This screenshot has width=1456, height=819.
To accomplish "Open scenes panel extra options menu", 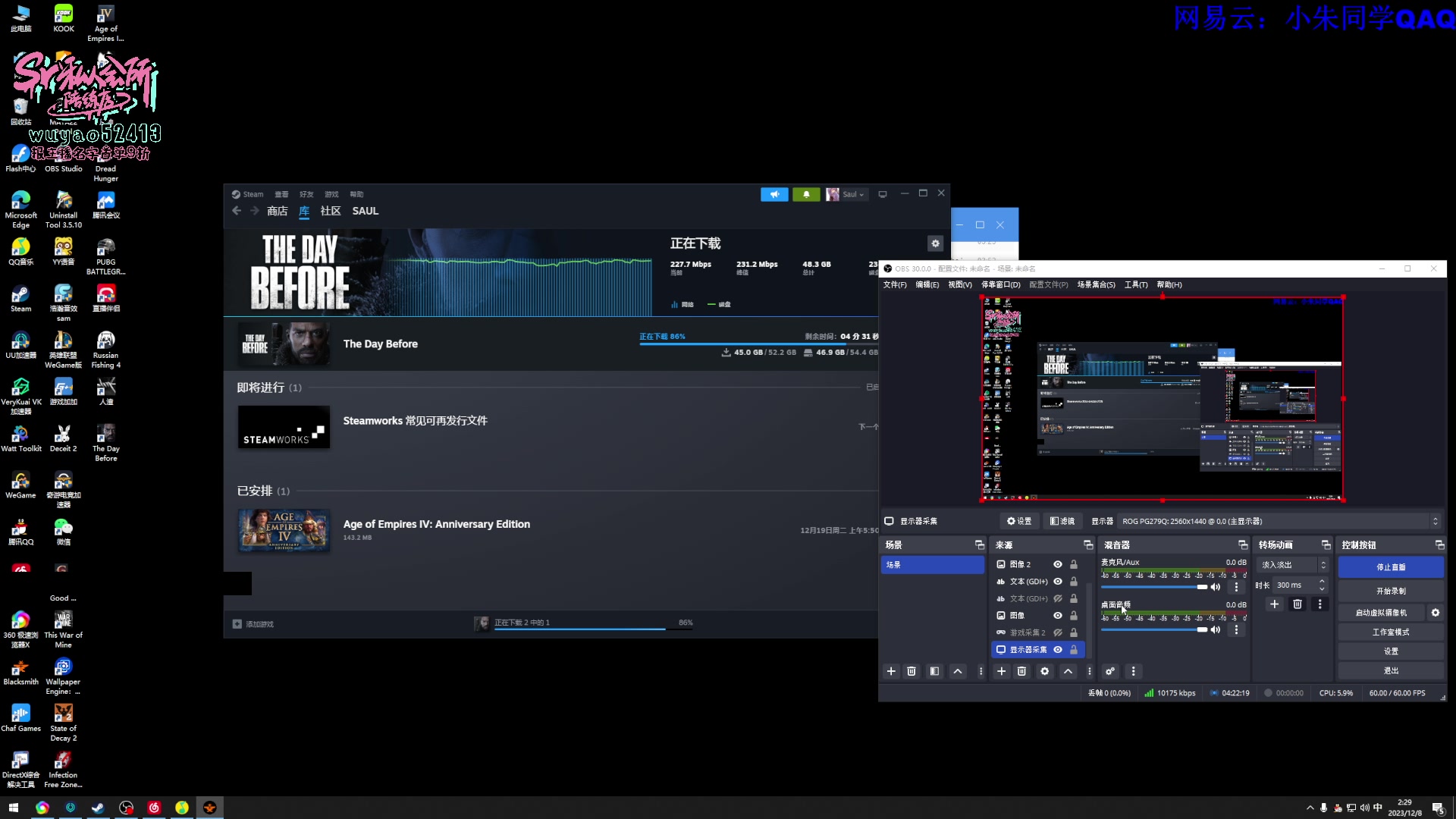I will pos(981,671).
